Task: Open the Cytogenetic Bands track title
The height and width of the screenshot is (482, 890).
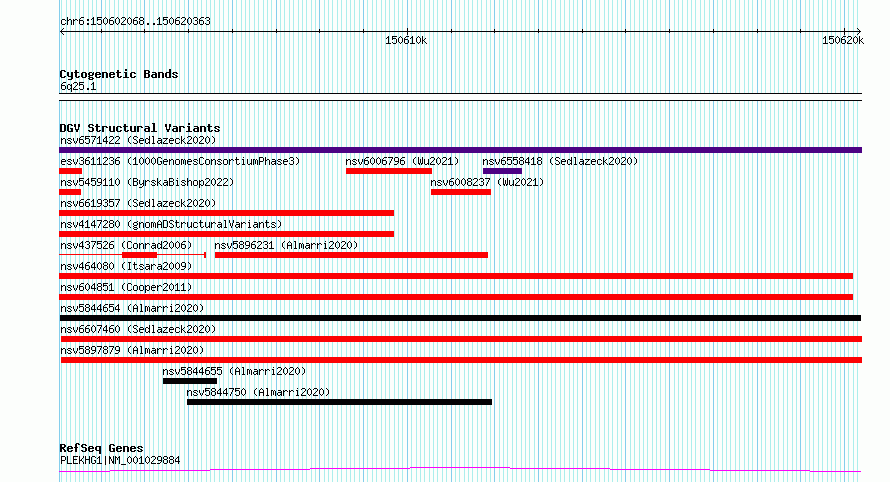Action: pos(119,74)
